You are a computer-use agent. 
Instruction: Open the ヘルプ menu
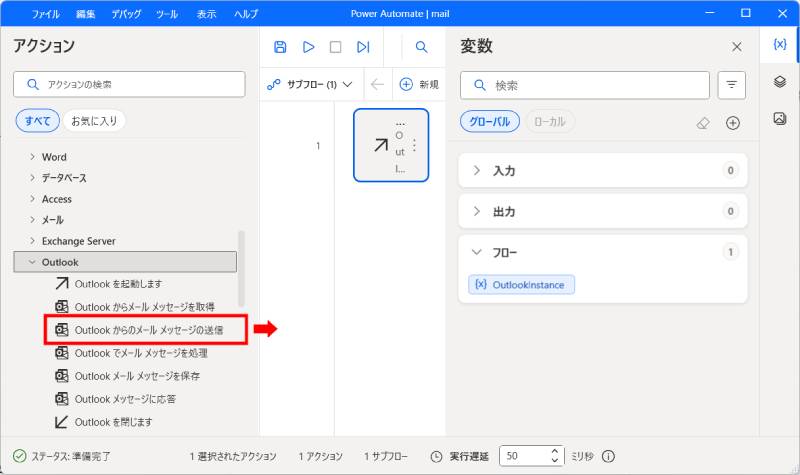point(246,14)
